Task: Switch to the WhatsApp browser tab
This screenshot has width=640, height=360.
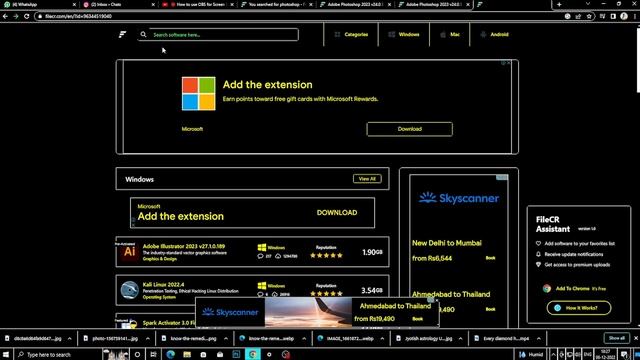Action: pos(39,4)
